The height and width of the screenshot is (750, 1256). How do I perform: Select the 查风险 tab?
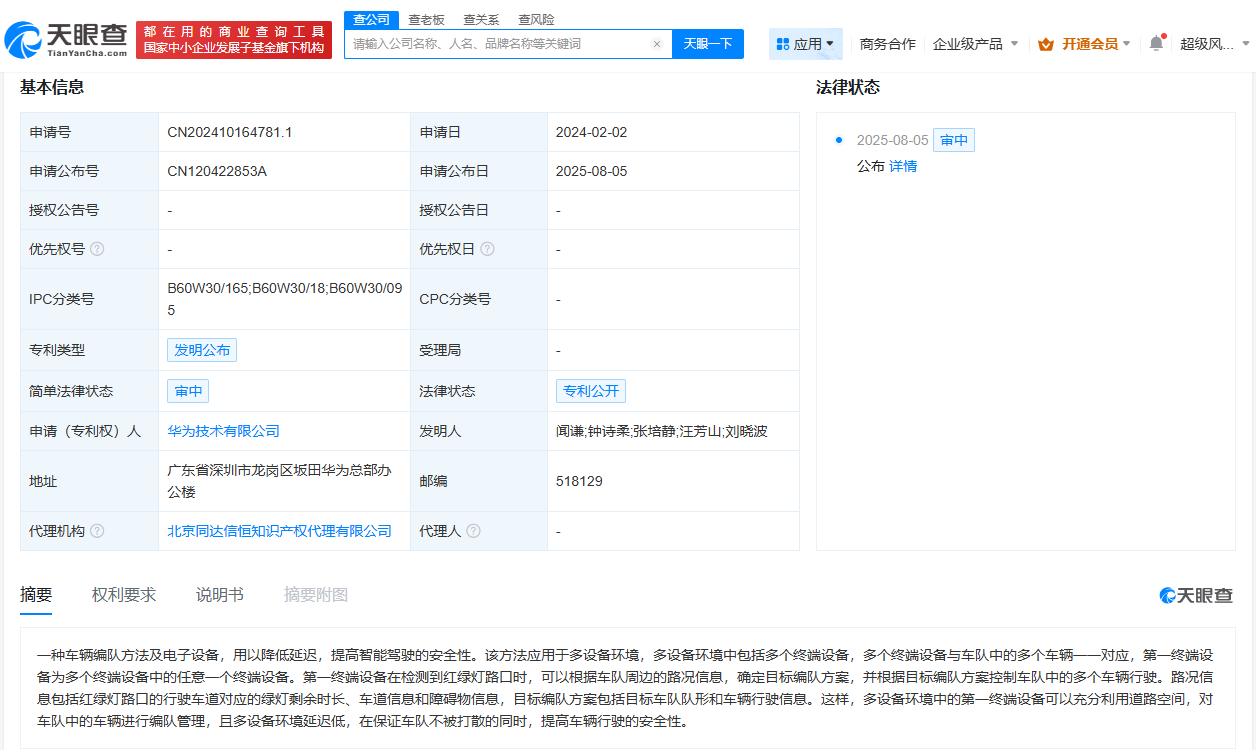point(536,19)
